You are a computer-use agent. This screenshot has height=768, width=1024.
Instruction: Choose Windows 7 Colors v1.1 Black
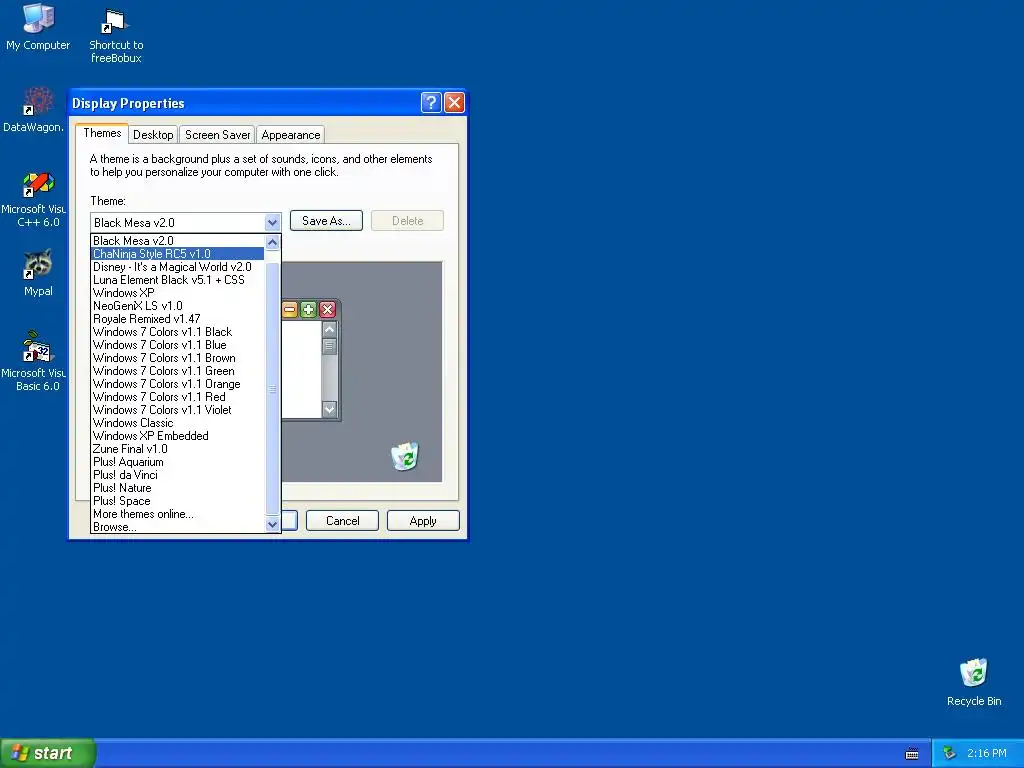coord(178,332)
